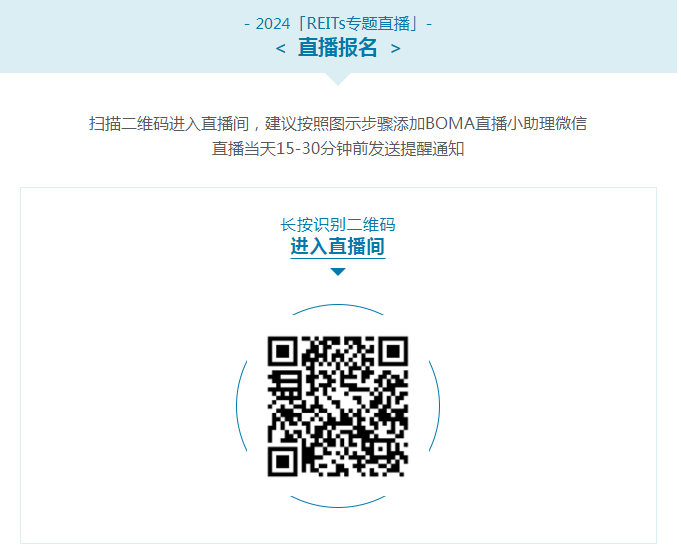681x556 pixels.
Task: Click the instruction line mentioning BOMA直播小助理微信
Action: [338, 124]
